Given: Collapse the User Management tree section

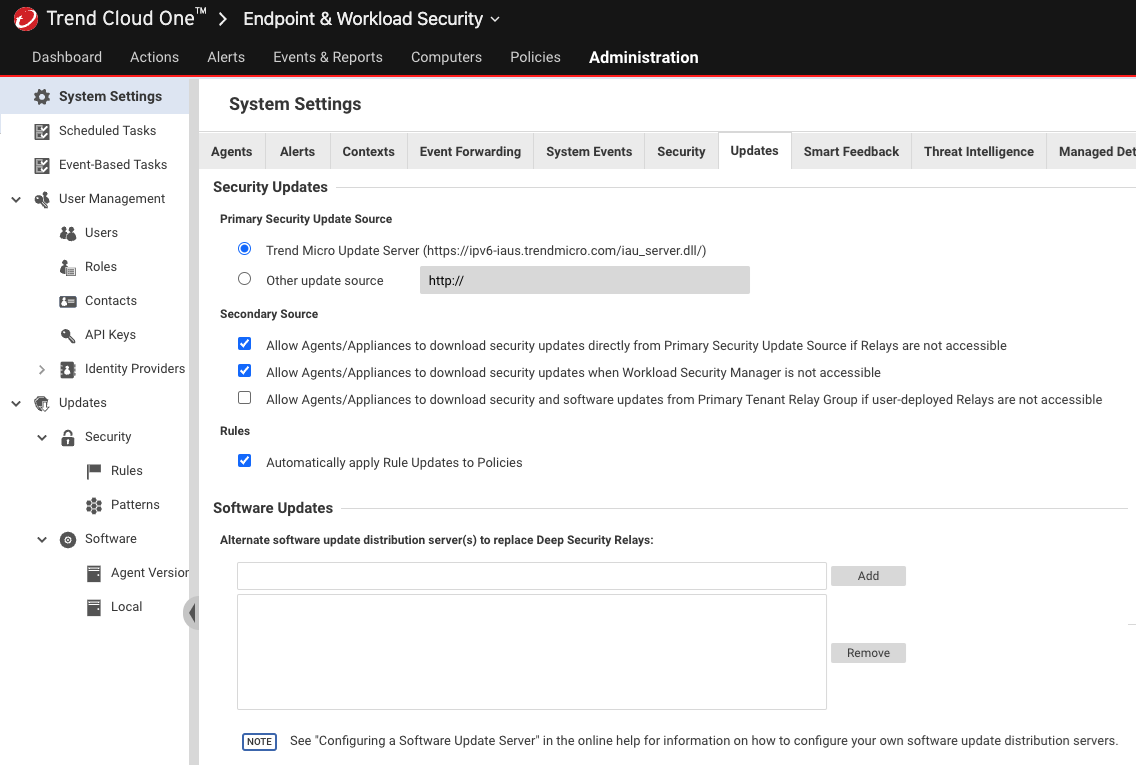Looking at the screenshot, I should tap(16, 199).
